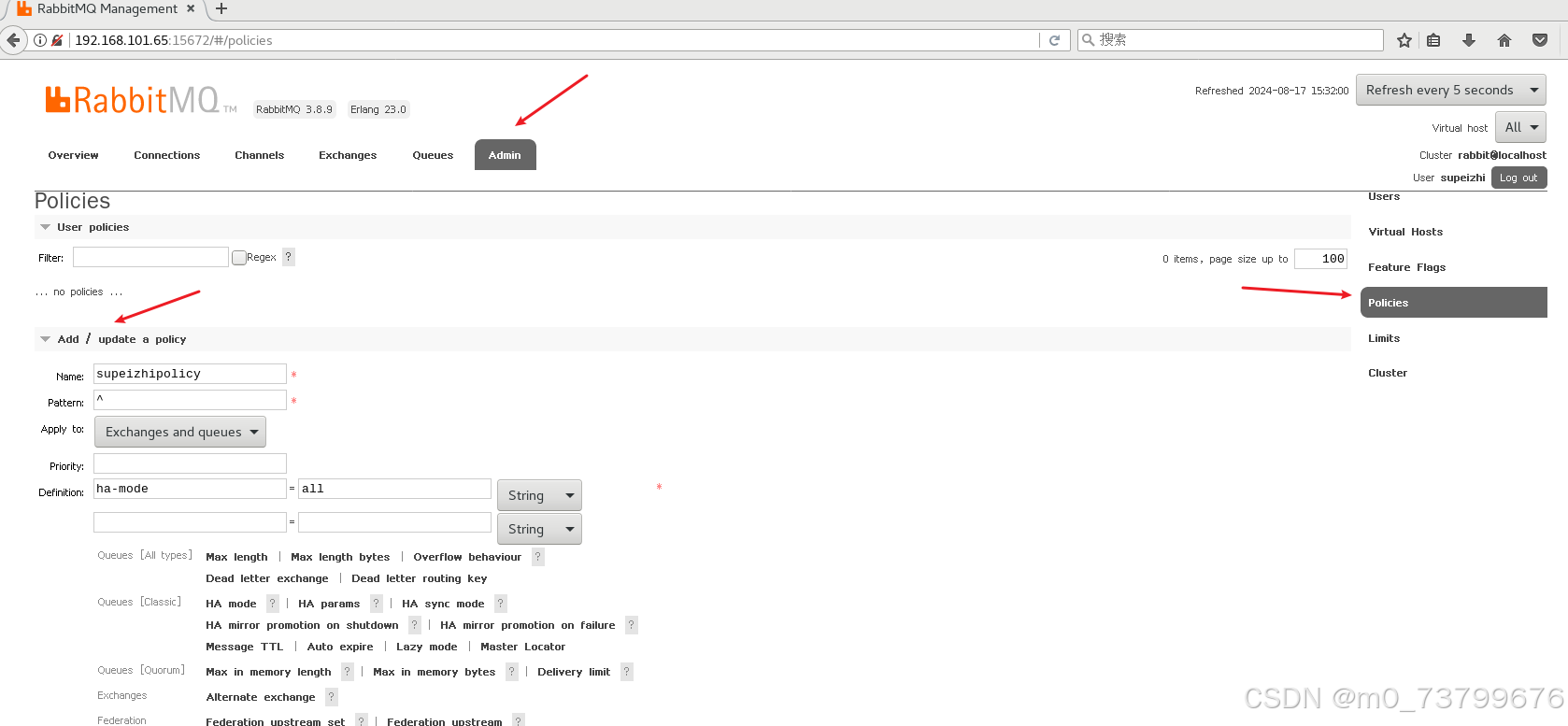The width and height of the screenshot is (1568, 726).
Task: Focus the browser search box
Action: (x=1231, y=40)
